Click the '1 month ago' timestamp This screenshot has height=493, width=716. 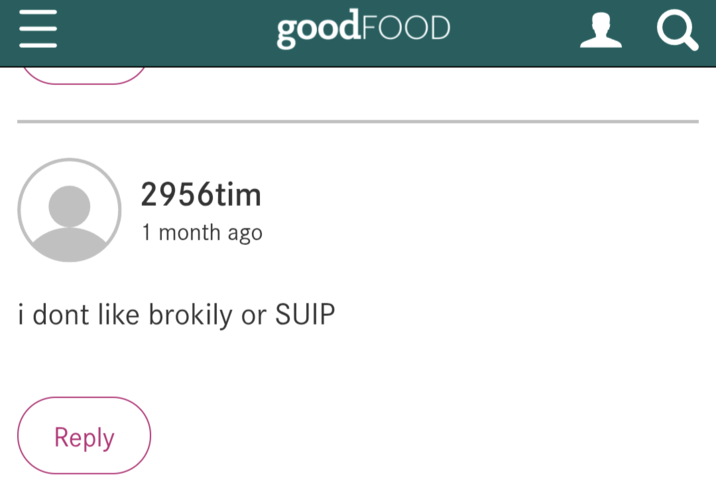(202, 233)
